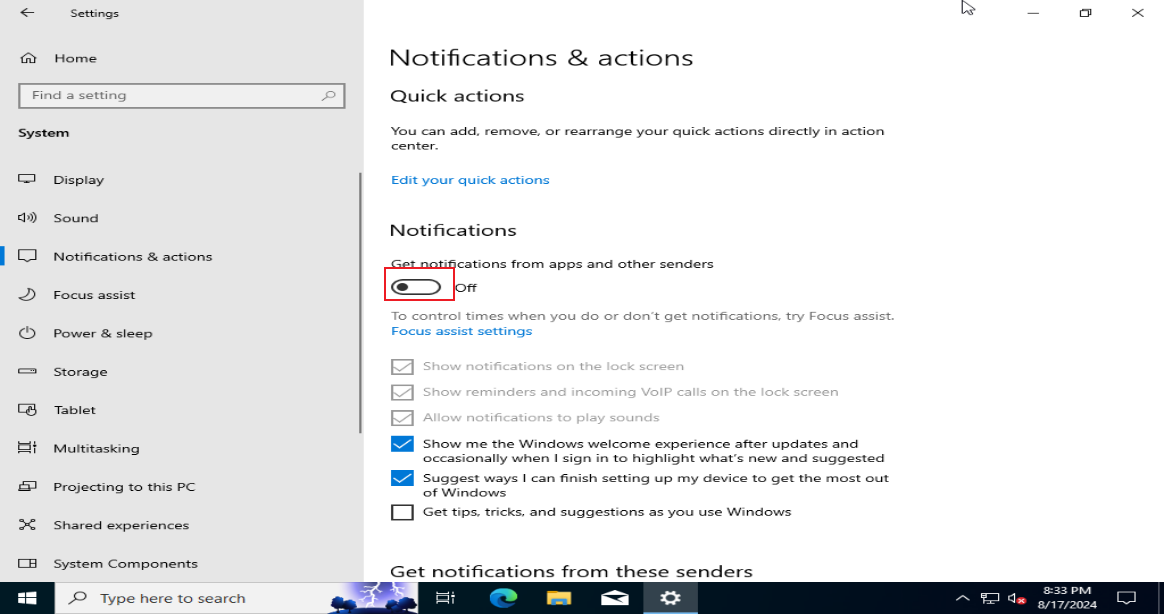Turn on Get notifications from apps toggle
The height and width of the screenshot is (614, 1164).
(416, 287)
